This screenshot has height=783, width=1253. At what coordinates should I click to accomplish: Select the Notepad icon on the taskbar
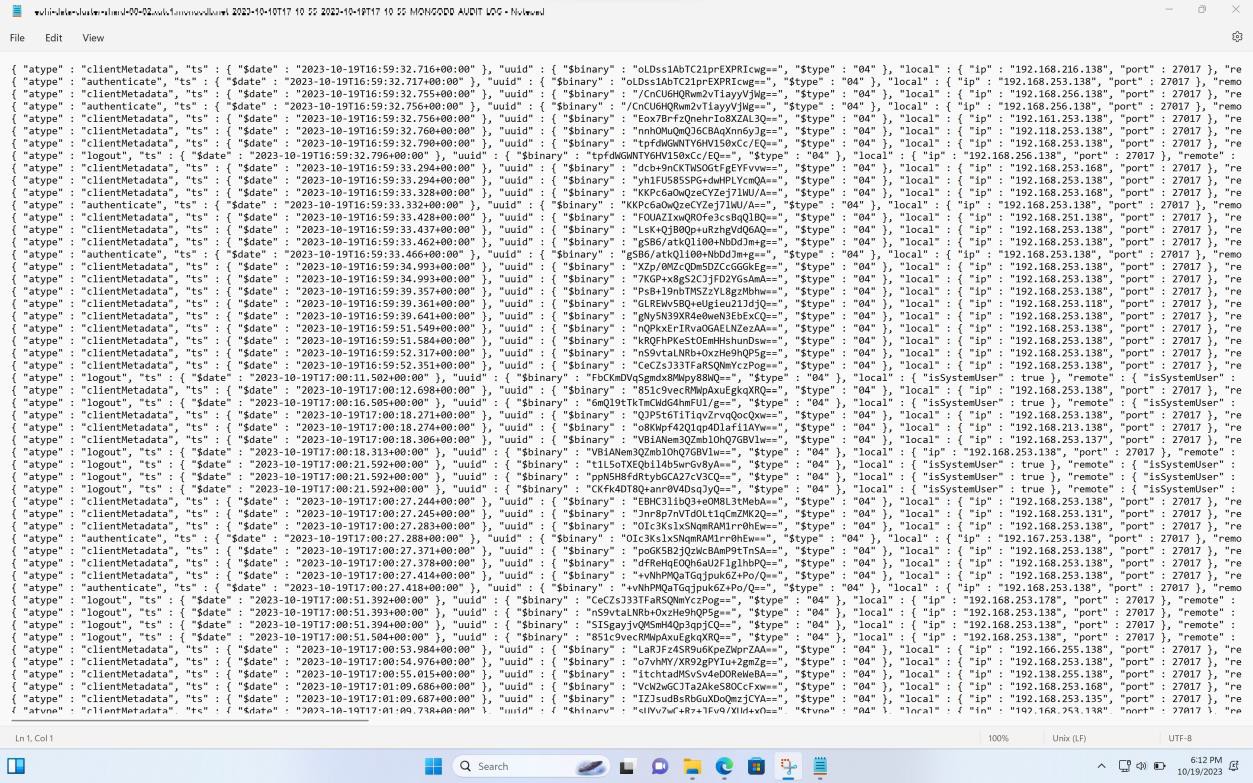[x=819, y=766]
